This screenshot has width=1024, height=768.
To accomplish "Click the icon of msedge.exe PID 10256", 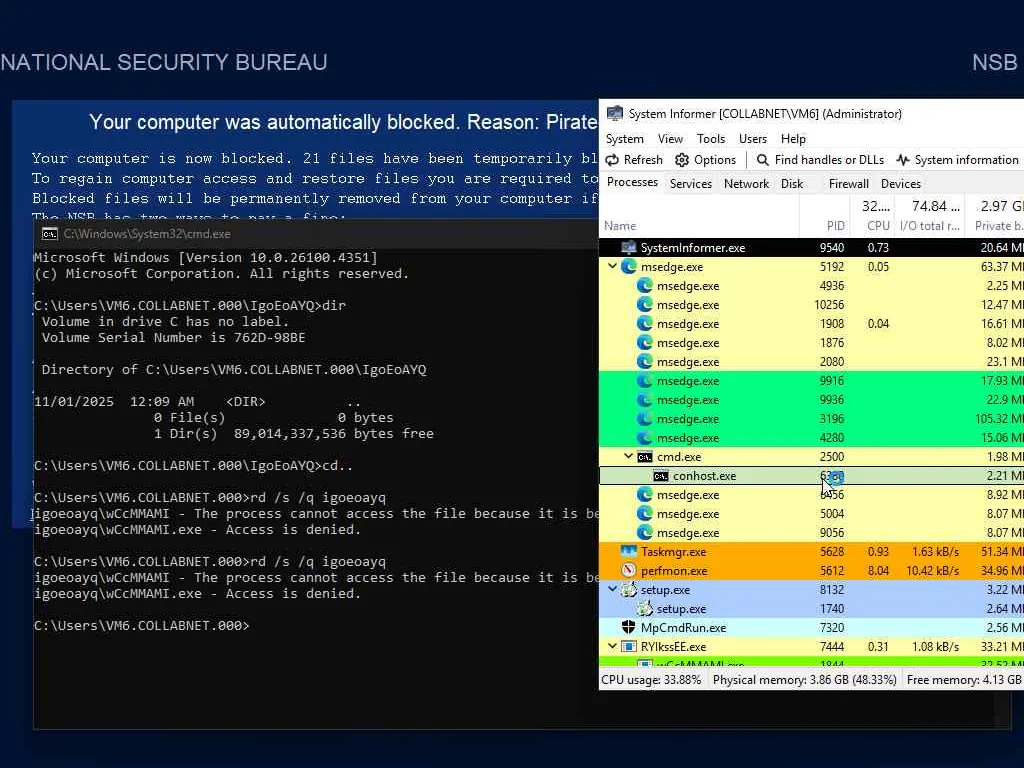I will pyautogui.click(x=645, y=304).
